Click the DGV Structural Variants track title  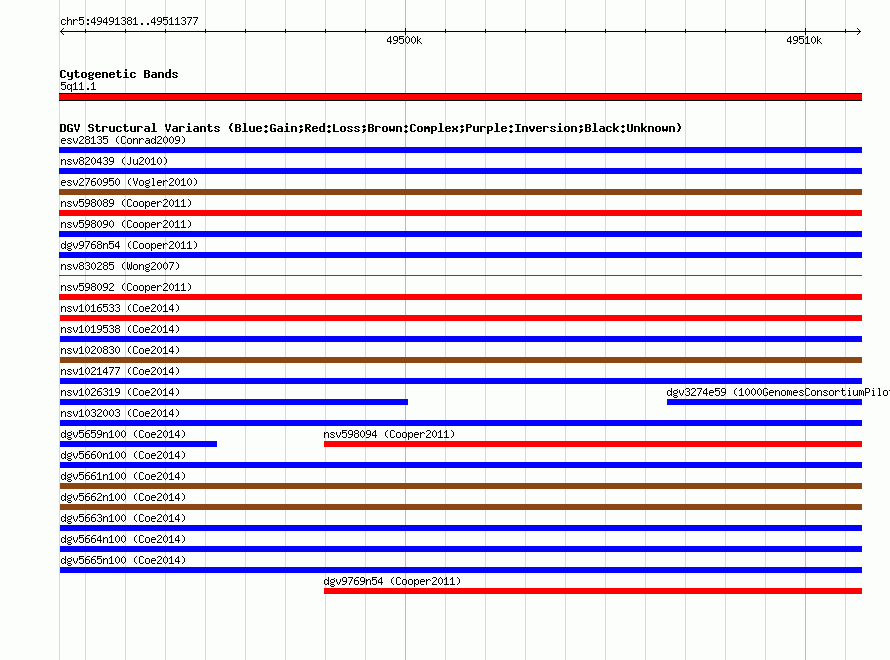[x=371, y=128]
